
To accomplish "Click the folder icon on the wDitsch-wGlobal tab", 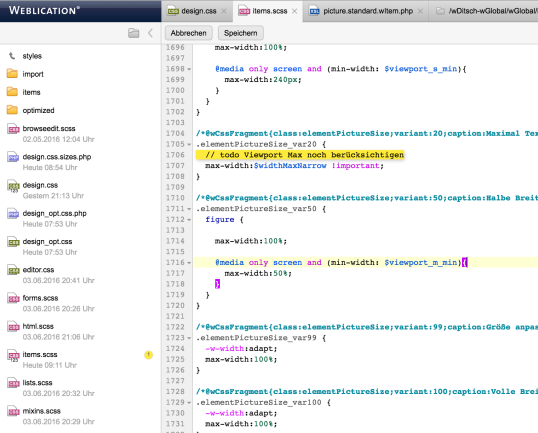I will click(440, 11).
